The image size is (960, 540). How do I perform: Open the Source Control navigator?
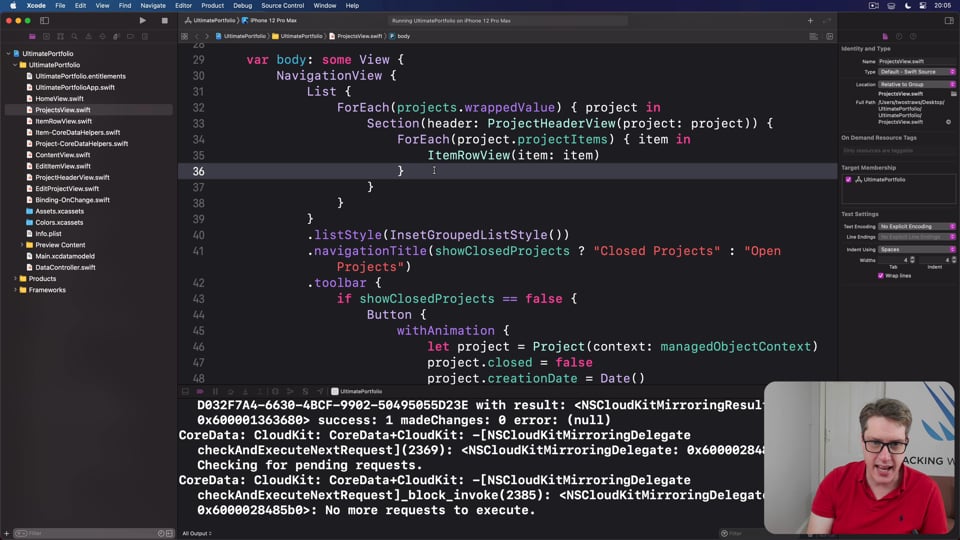(x=46, y=36)
